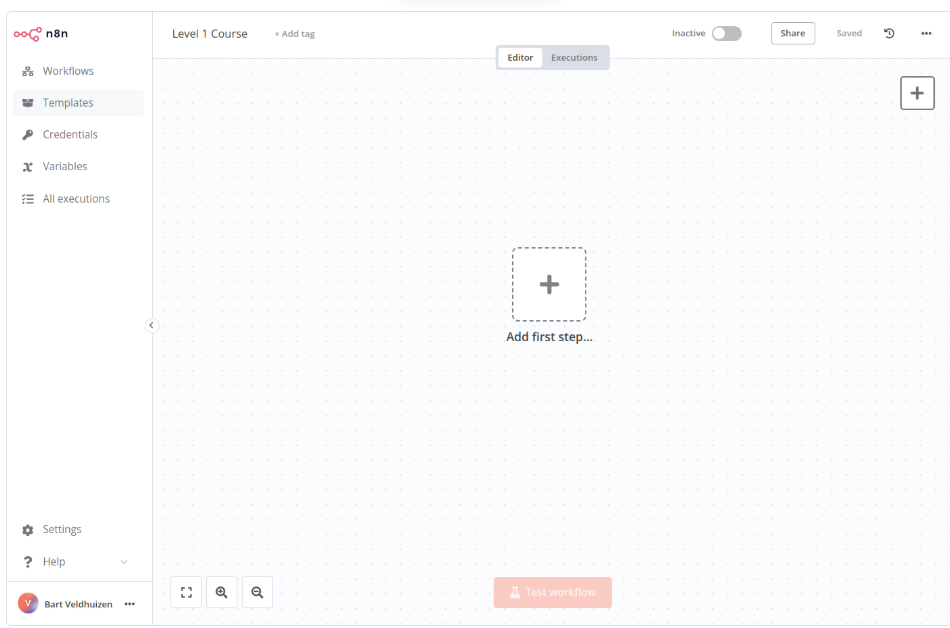
Task: Open workflow version history
Action: pos(889,33)
